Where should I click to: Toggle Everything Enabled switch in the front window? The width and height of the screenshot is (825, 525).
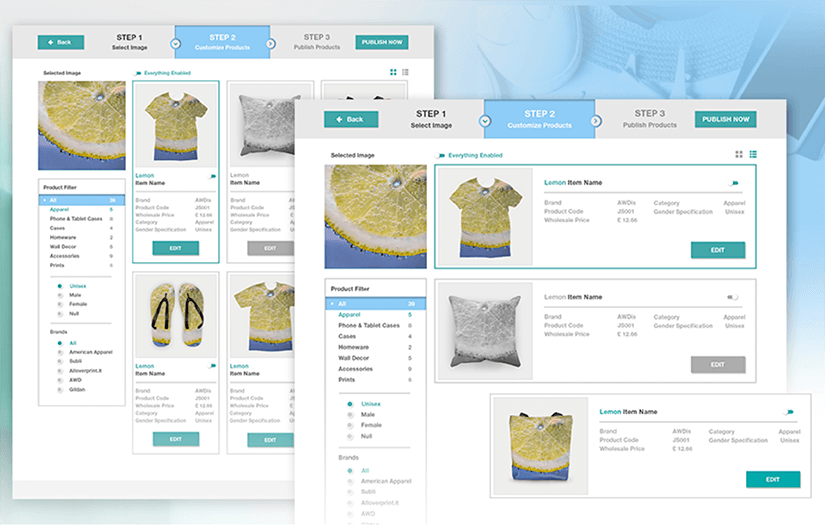[441, 155]
